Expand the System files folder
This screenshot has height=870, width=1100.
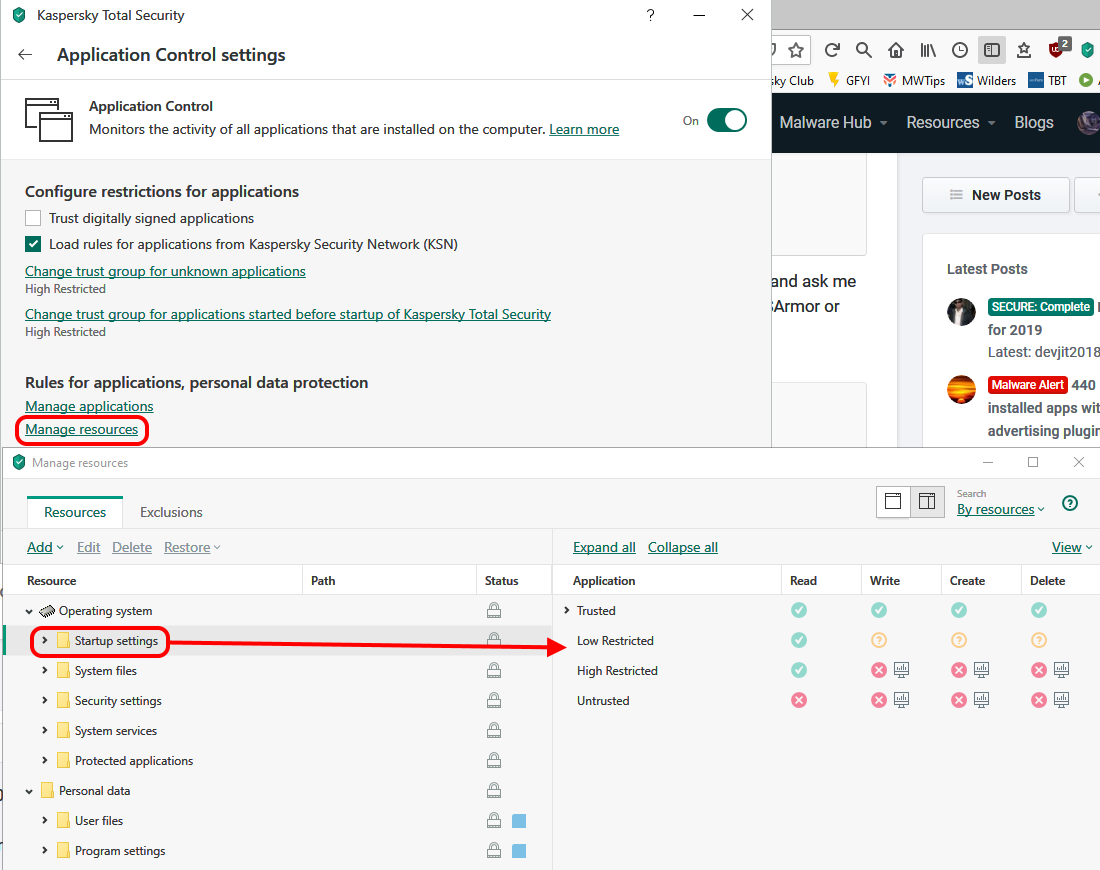click(45, 671)
